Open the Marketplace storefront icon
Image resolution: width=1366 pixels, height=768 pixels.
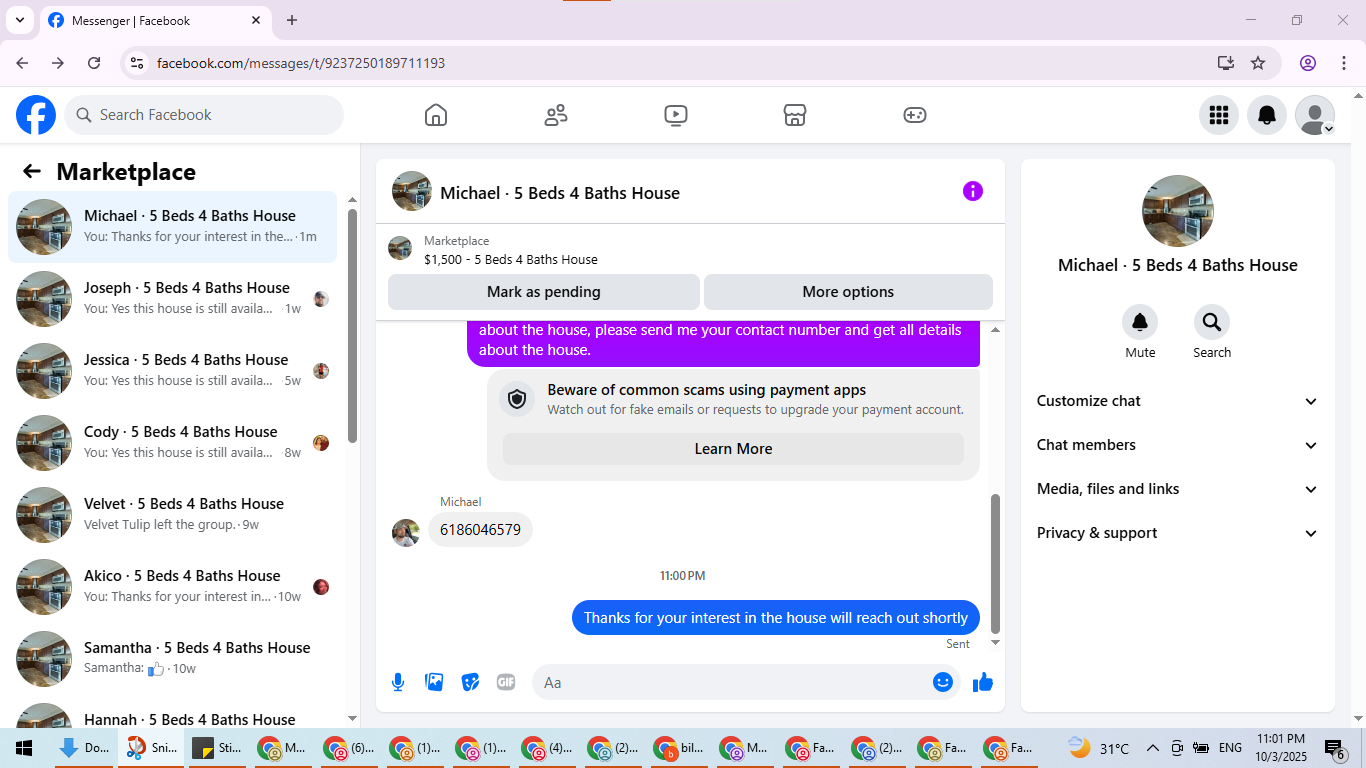[x=795, y=115]
